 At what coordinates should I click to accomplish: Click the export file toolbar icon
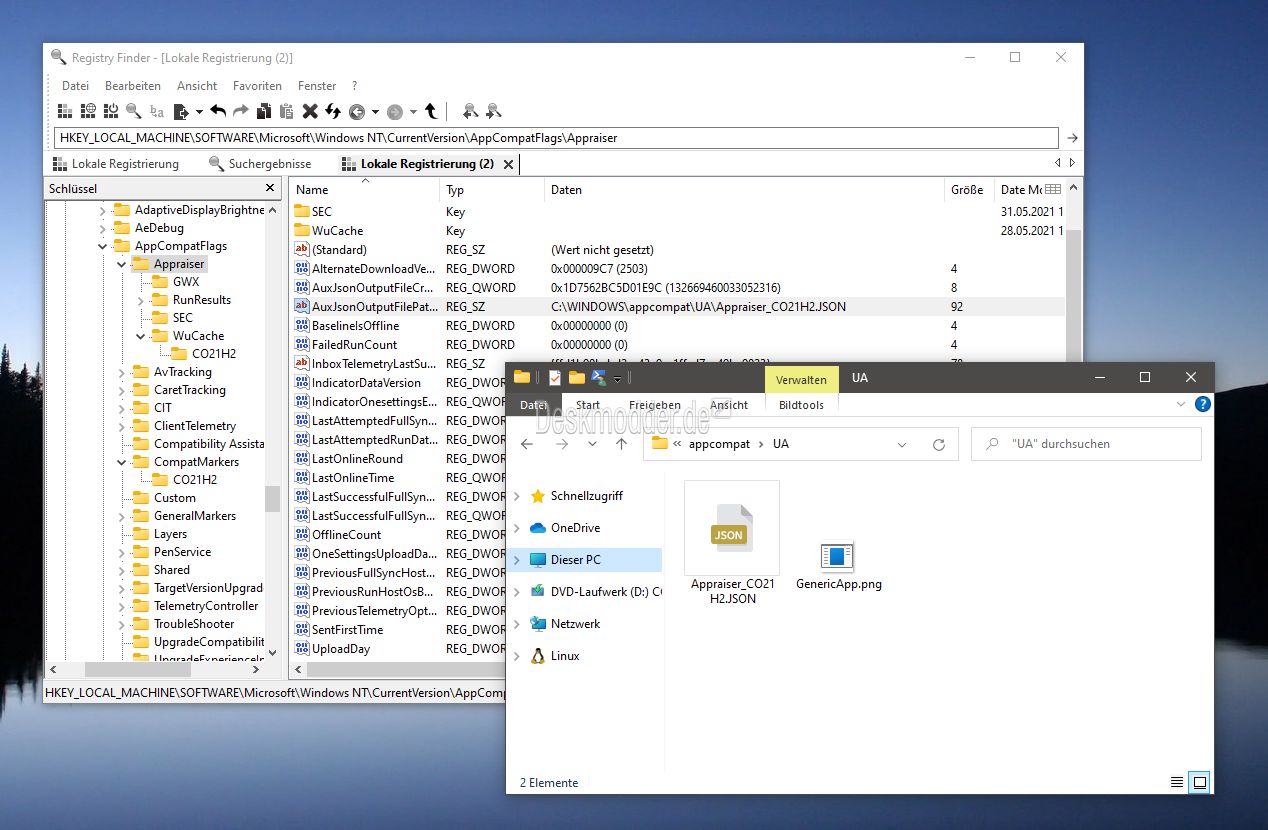pyautogui.click(x=182, y=111)
